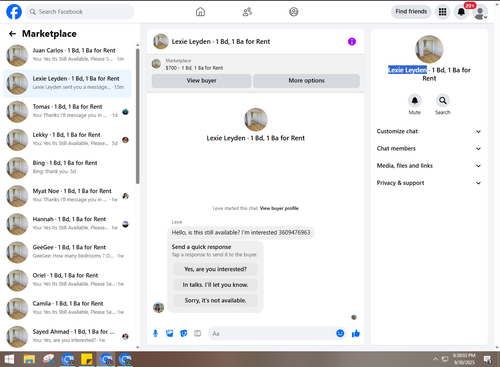The height and width of the screenshot is (367, 500).
Task: Open Hannah conversation
Action: point(67,224)
